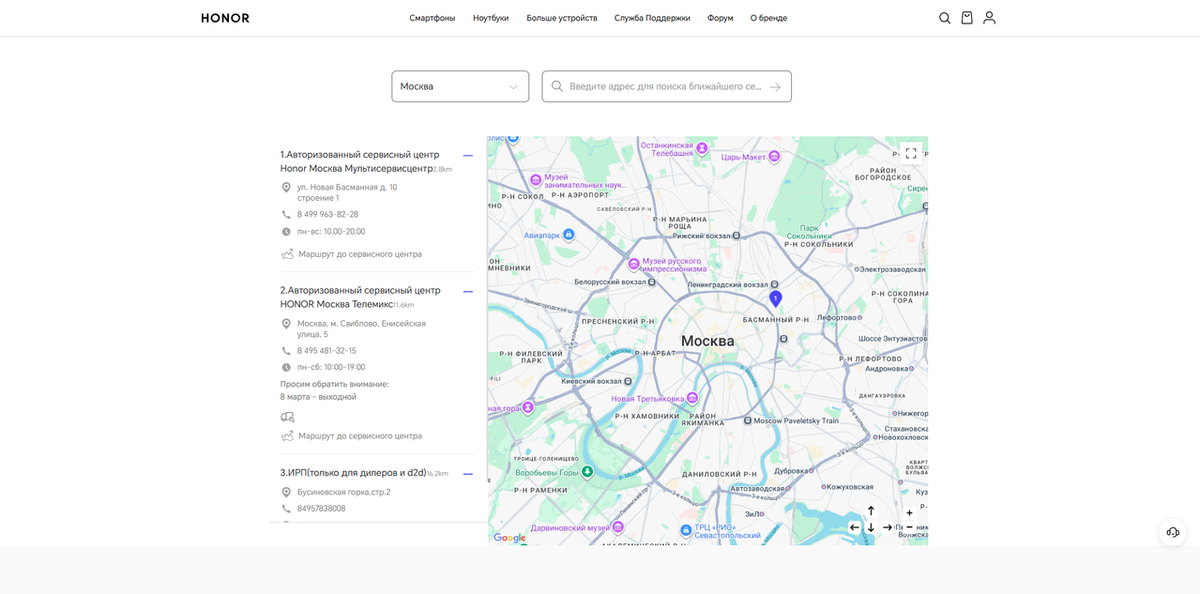The image size is (1200, 594).
Task: Click phone number 8 499 963-82-28
Action: [x=327, y=214]
